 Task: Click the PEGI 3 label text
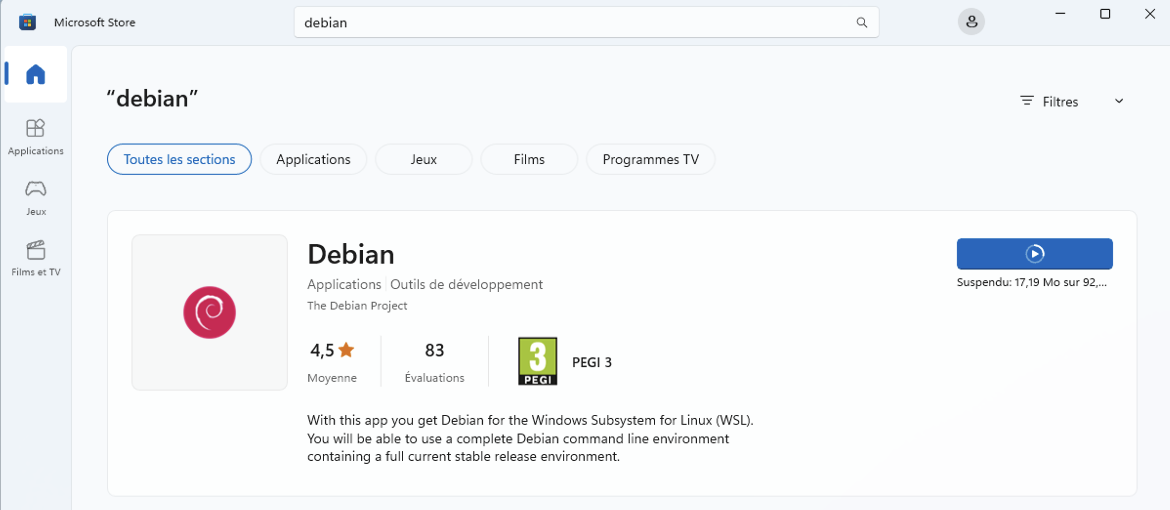[x=592, y=363]
